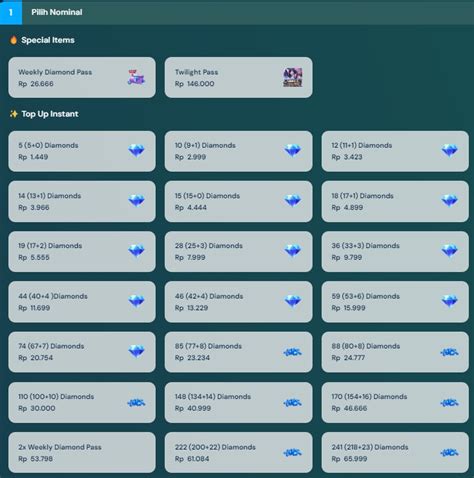Click the Rp 30.000 price text
Image resolution: width=474 pixels, height=478 pixels.
(37, 408)
